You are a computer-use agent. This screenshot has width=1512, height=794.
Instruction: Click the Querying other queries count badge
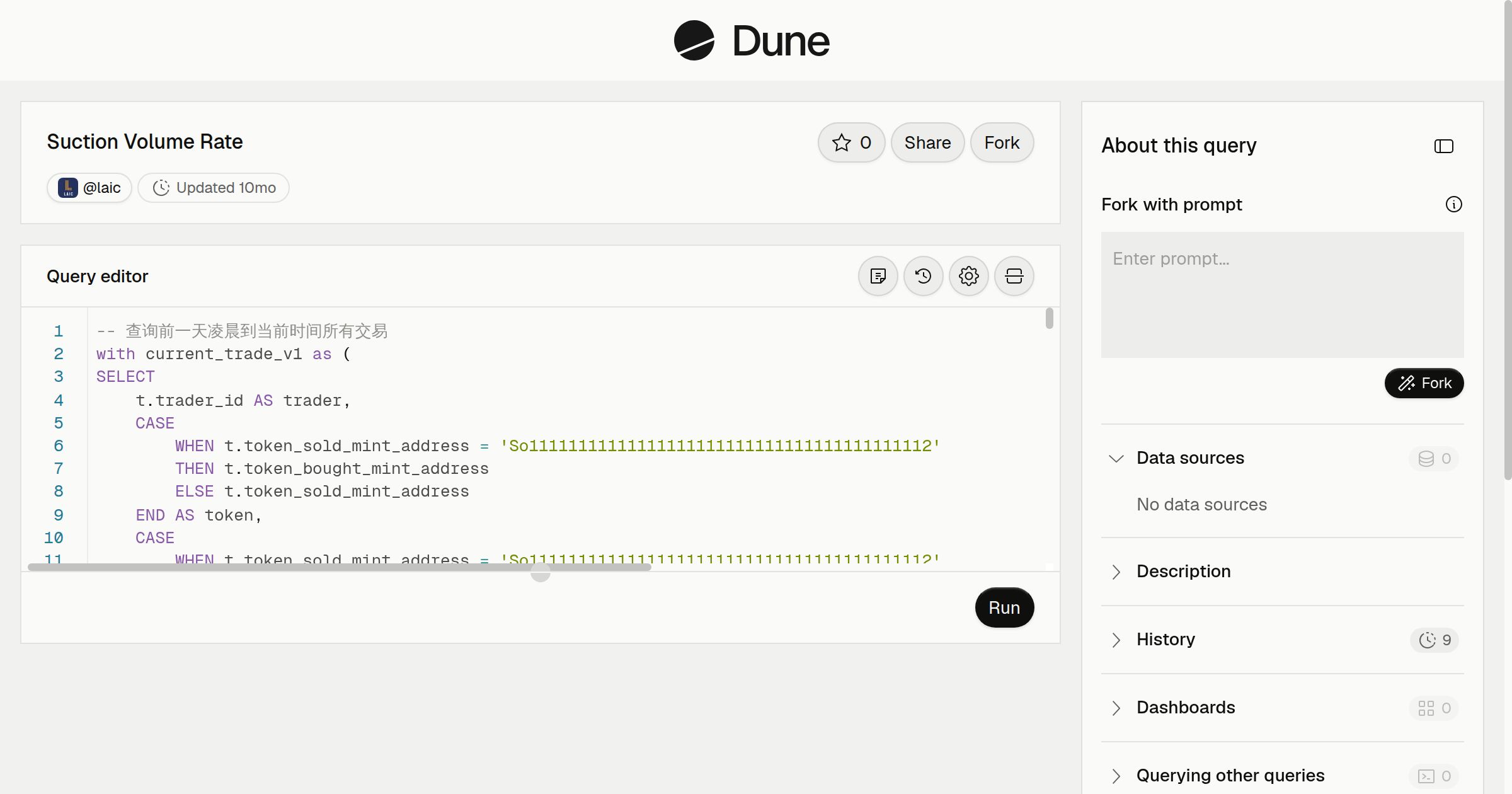pos(1434,776)
